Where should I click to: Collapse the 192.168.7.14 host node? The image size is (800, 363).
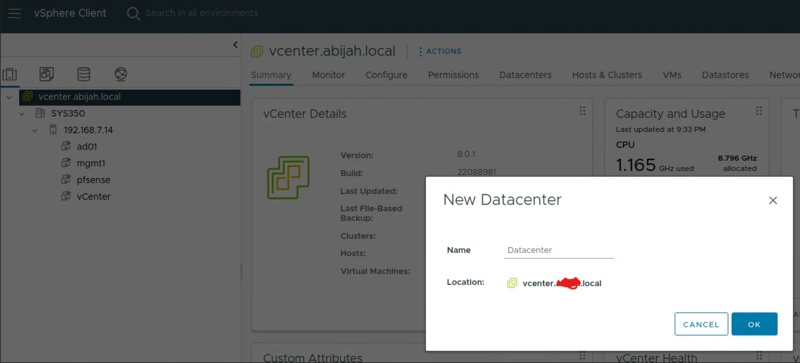click(x=35, y=130)
